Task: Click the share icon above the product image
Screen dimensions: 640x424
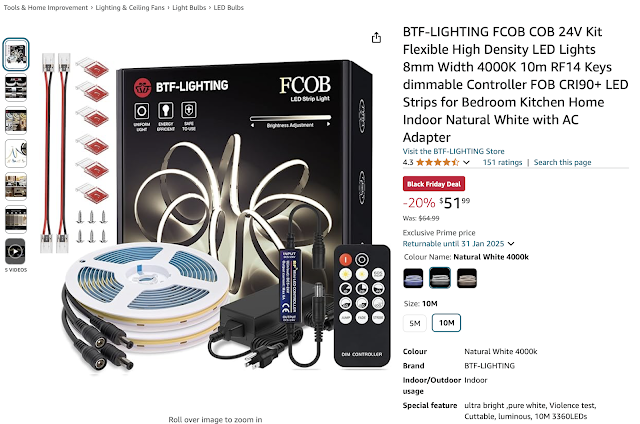Action: click(376, 38)
